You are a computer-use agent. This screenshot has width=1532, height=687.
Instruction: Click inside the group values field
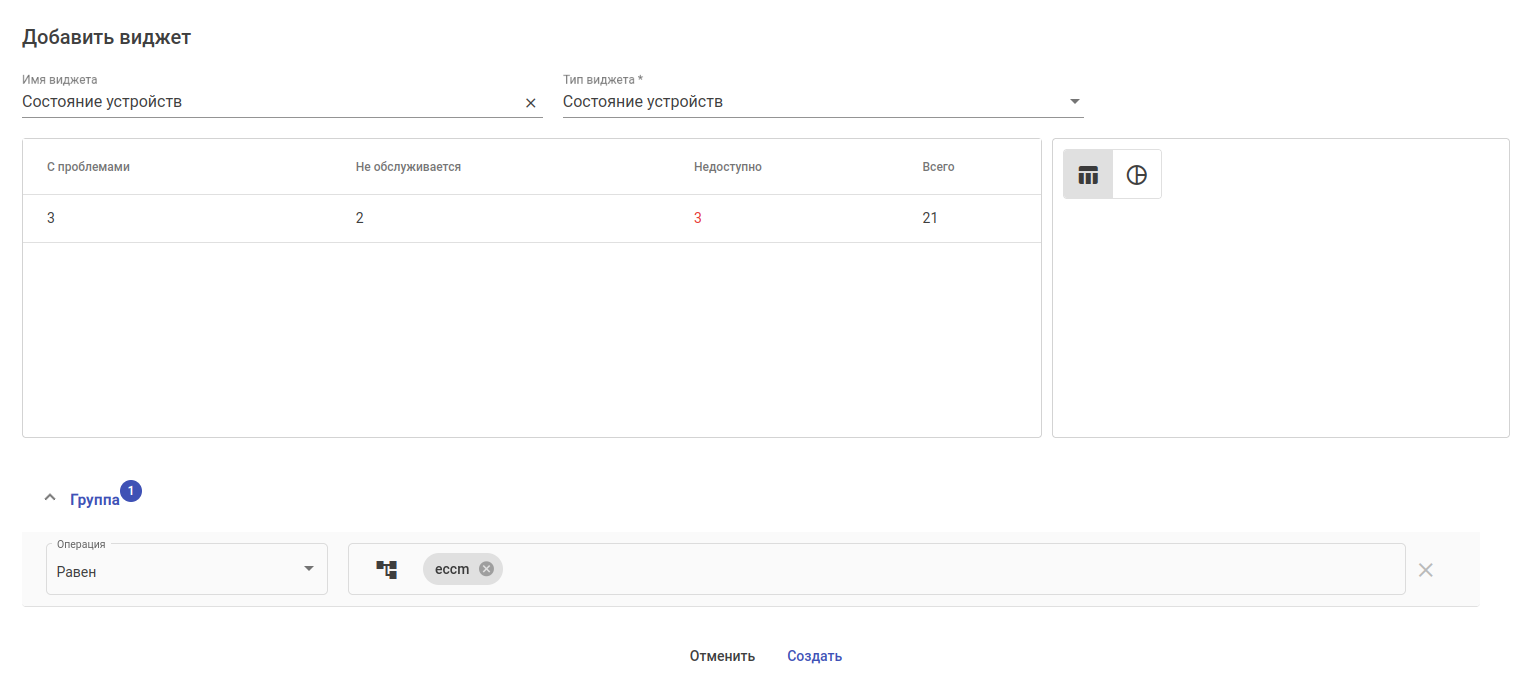900,569
